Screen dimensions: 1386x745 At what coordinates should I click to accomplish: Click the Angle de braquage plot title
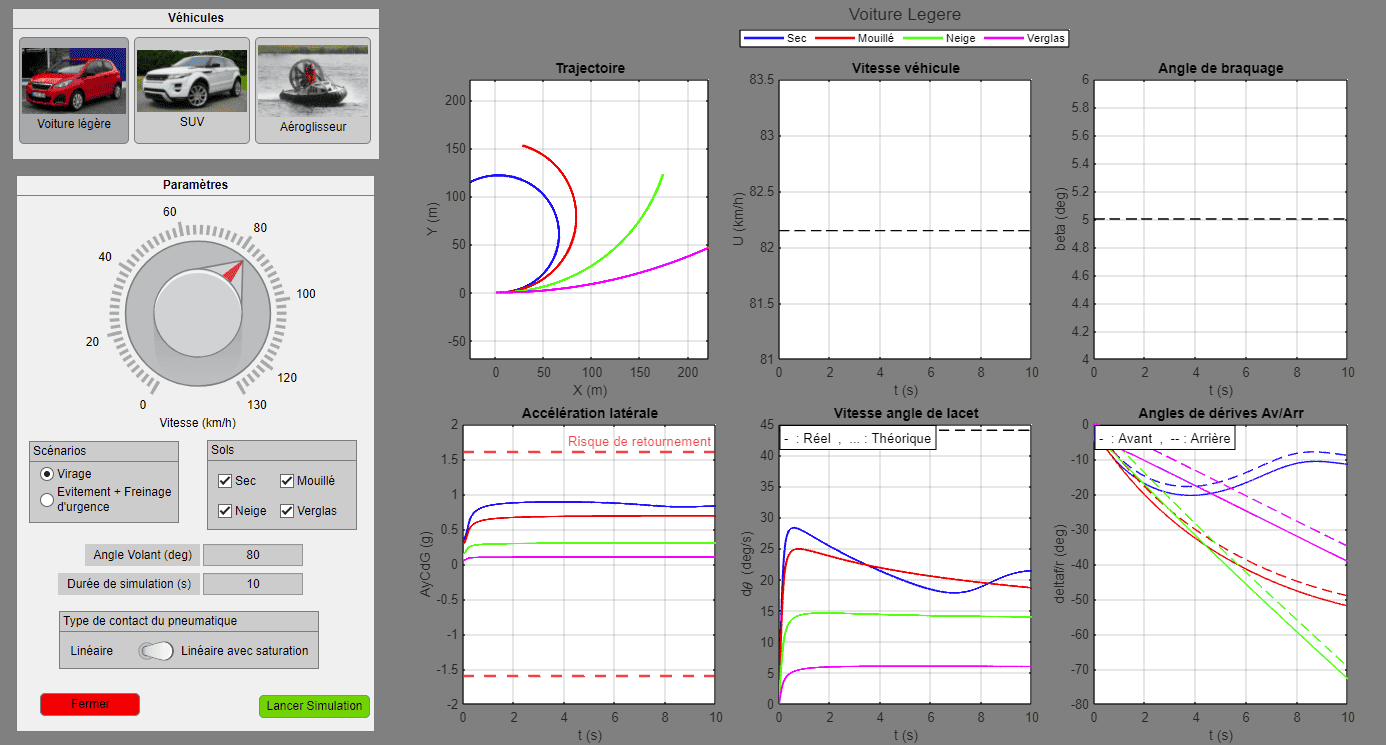click(x=1220, y=68)
